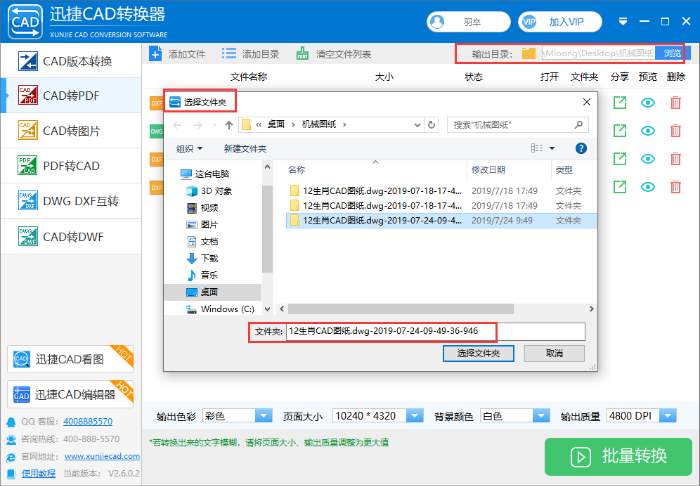Viewport: 700px width, 486px height.
Task: Click the 添加目录 list icon
Action: click(x=229, y=54)
